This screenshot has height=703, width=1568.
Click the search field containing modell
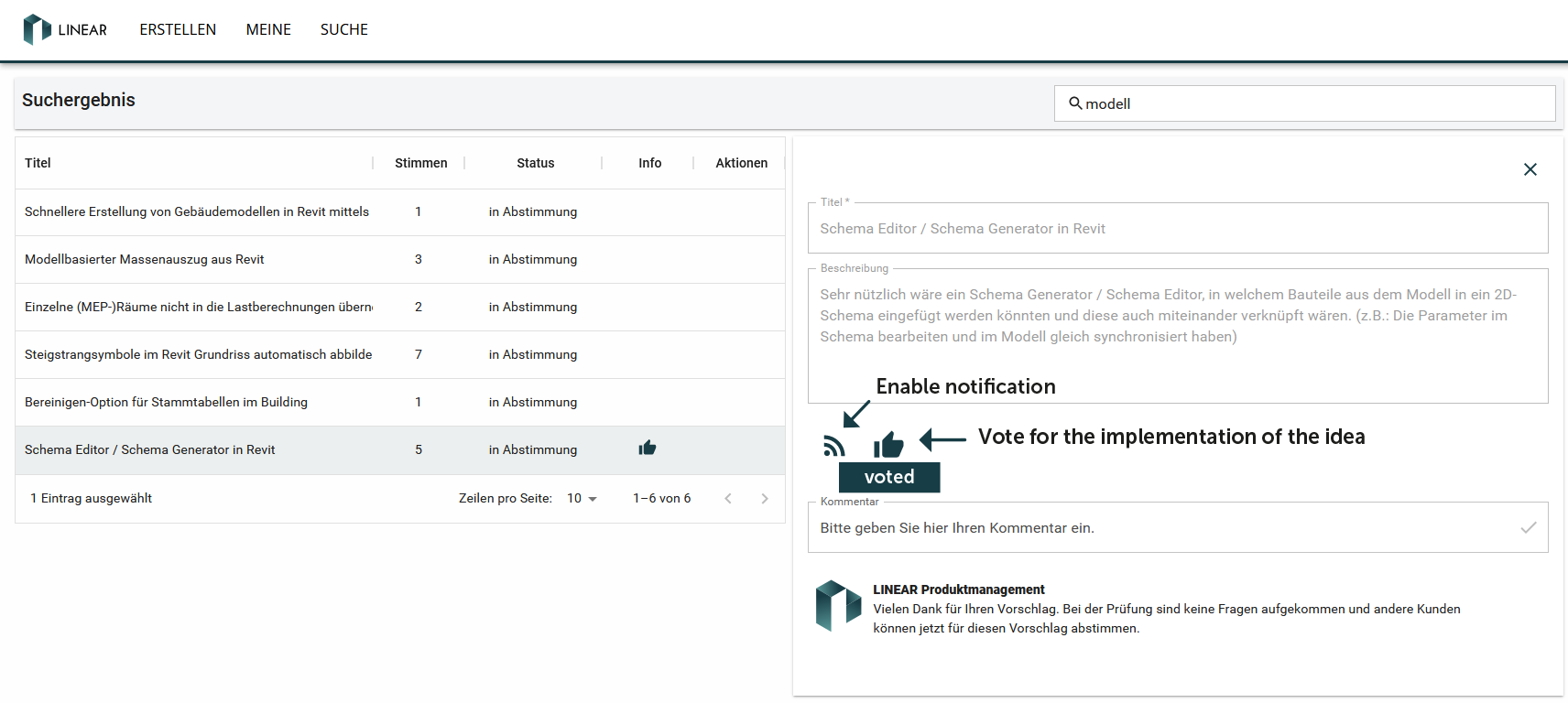tap(1310, 103)
